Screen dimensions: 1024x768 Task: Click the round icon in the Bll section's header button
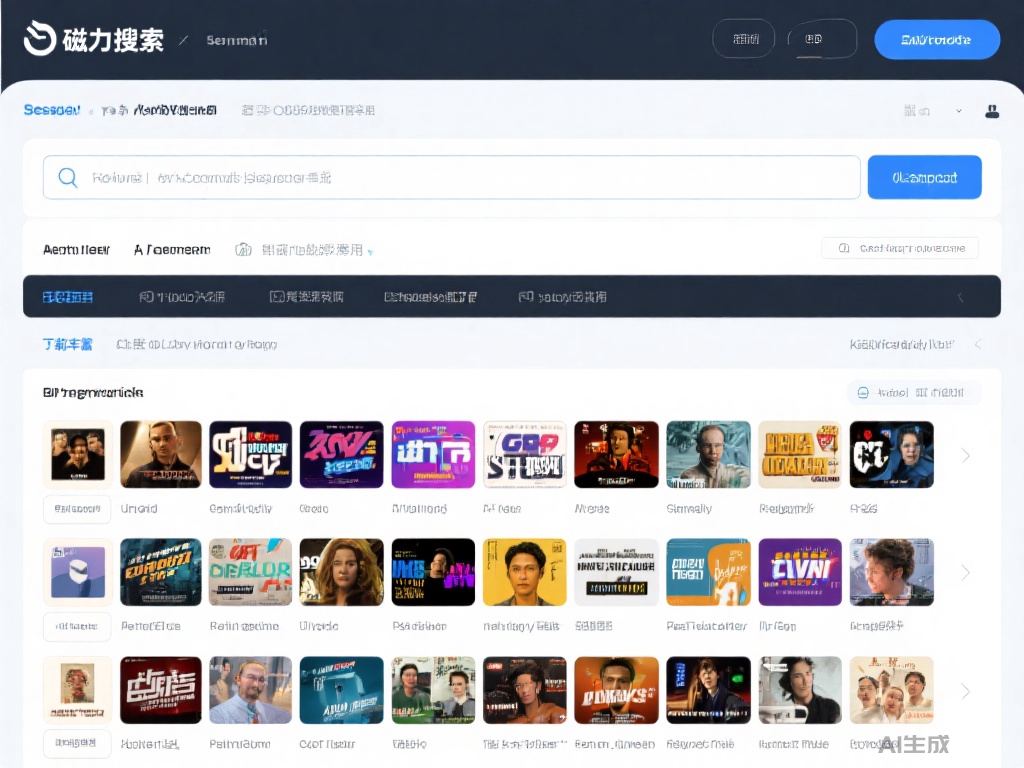(863, 392)
